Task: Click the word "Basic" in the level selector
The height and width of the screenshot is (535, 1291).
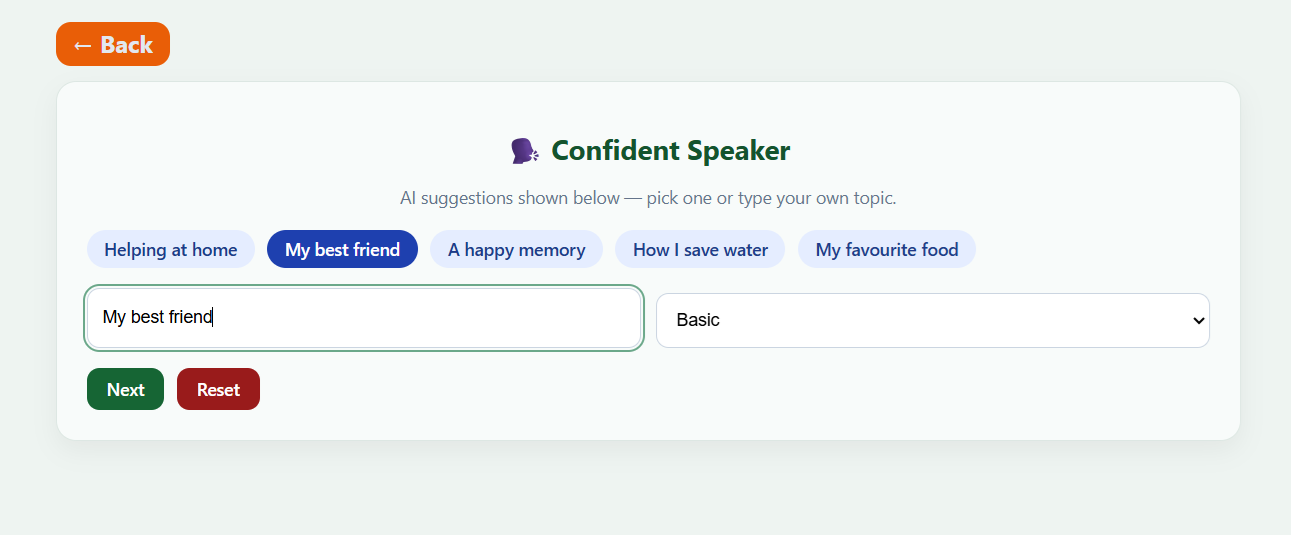Action: (x=698, y=320)
